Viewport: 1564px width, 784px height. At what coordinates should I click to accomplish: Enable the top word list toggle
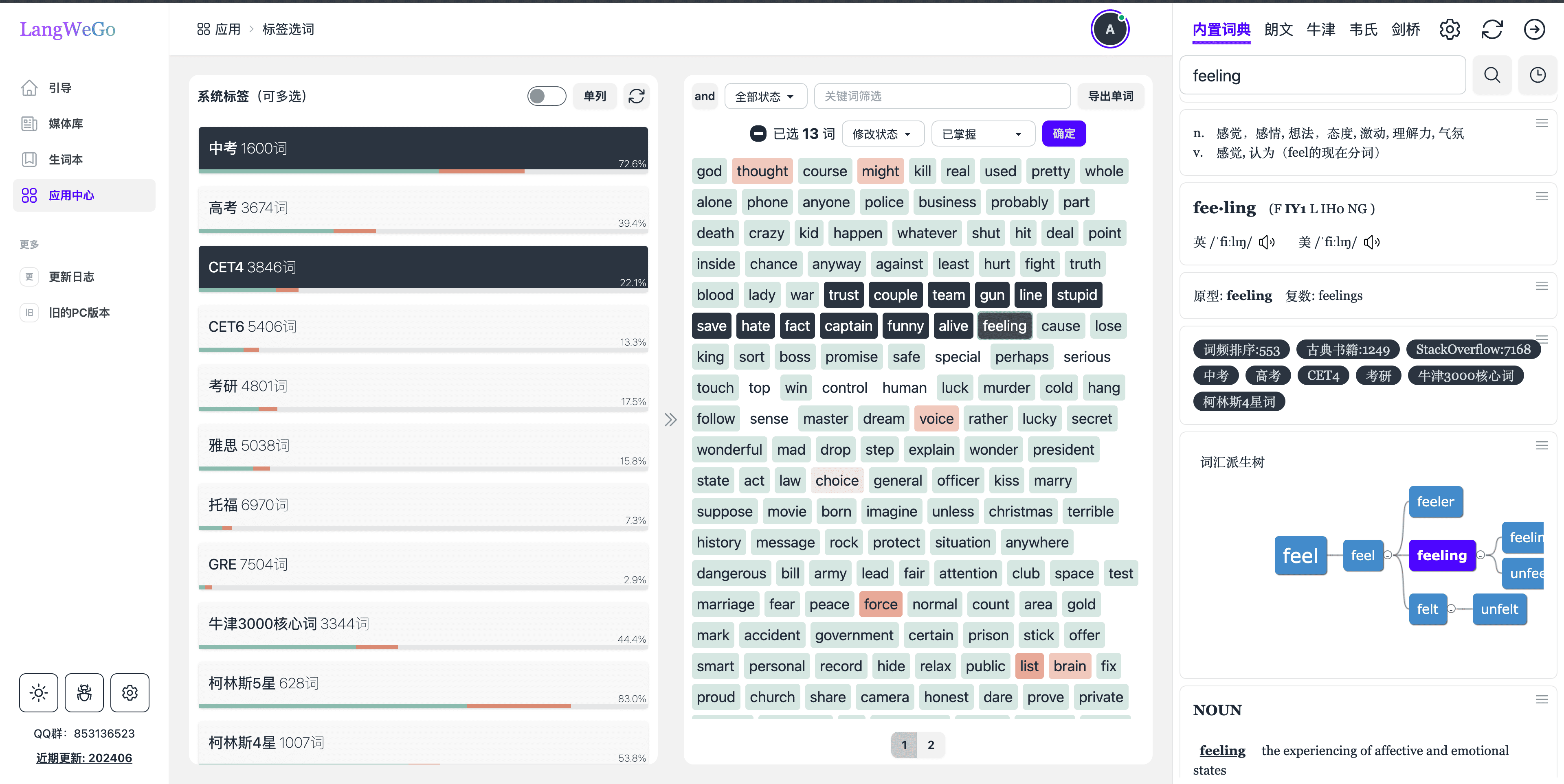(548, 96)
